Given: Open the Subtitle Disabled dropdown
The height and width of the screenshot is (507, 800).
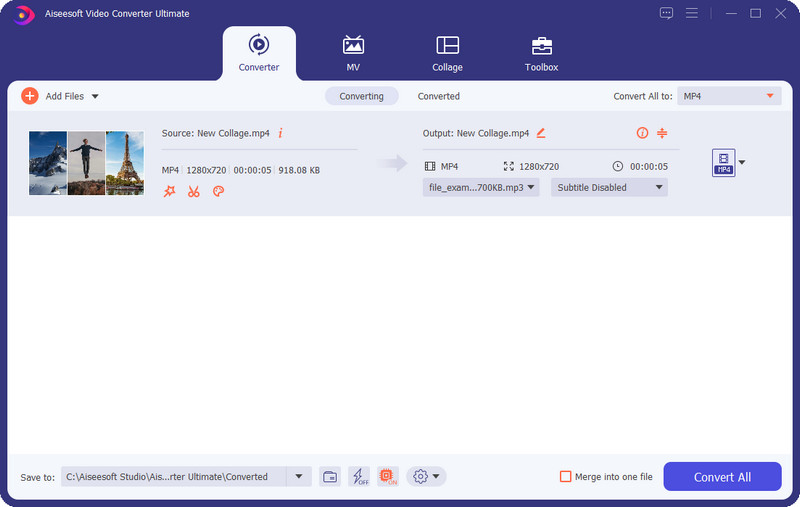Looking at the screenshot, I should coord(609,187).
